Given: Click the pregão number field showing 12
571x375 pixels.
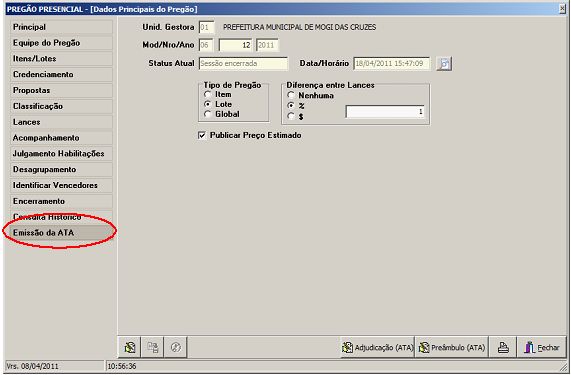Looking at the screenshot, I should pos(235,46).
